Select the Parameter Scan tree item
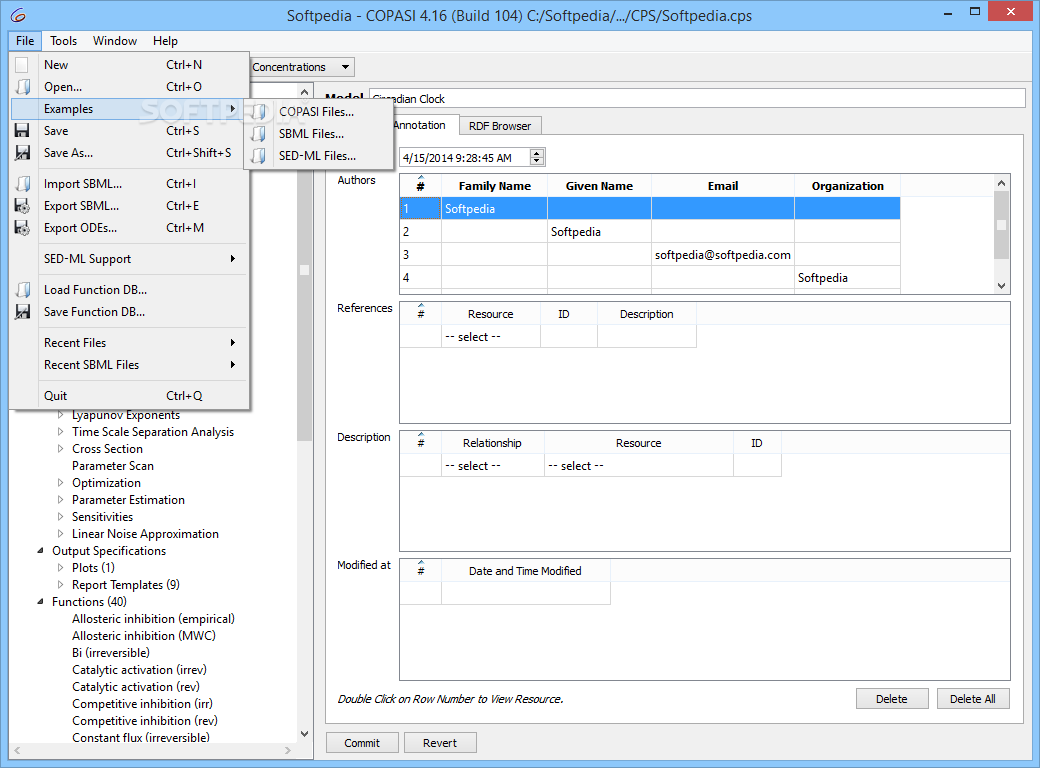 (x=113, y=466)
